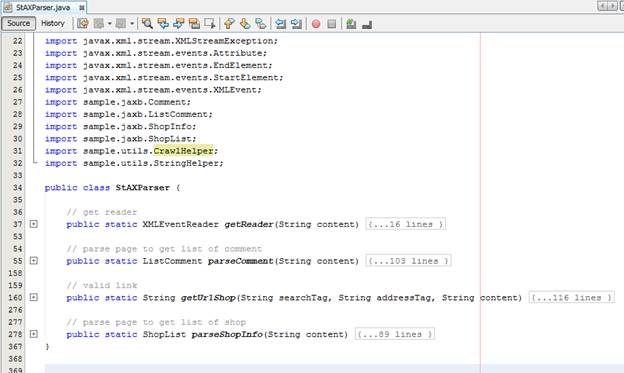
Task: Click the Find Selection magnifier icon
Action: (x=147, y=23)
